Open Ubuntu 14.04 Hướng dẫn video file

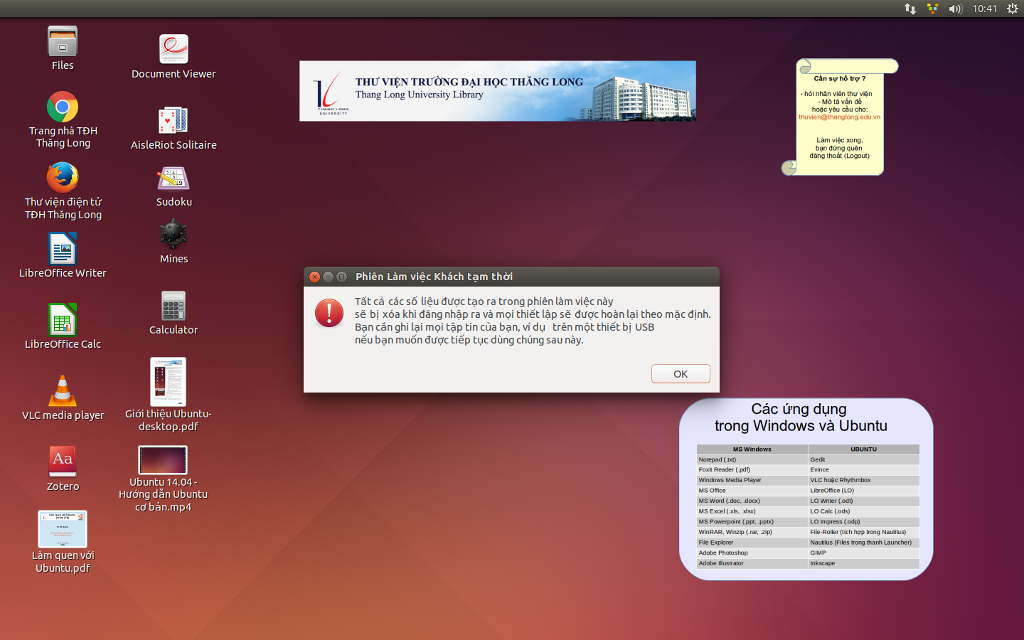click(x=163, y=460)
